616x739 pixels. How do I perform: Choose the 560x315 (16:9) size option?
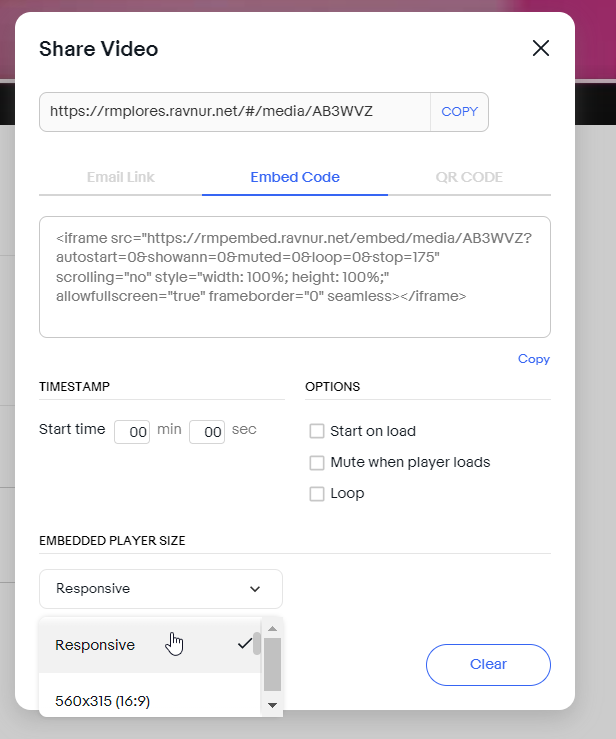point(150,700)
